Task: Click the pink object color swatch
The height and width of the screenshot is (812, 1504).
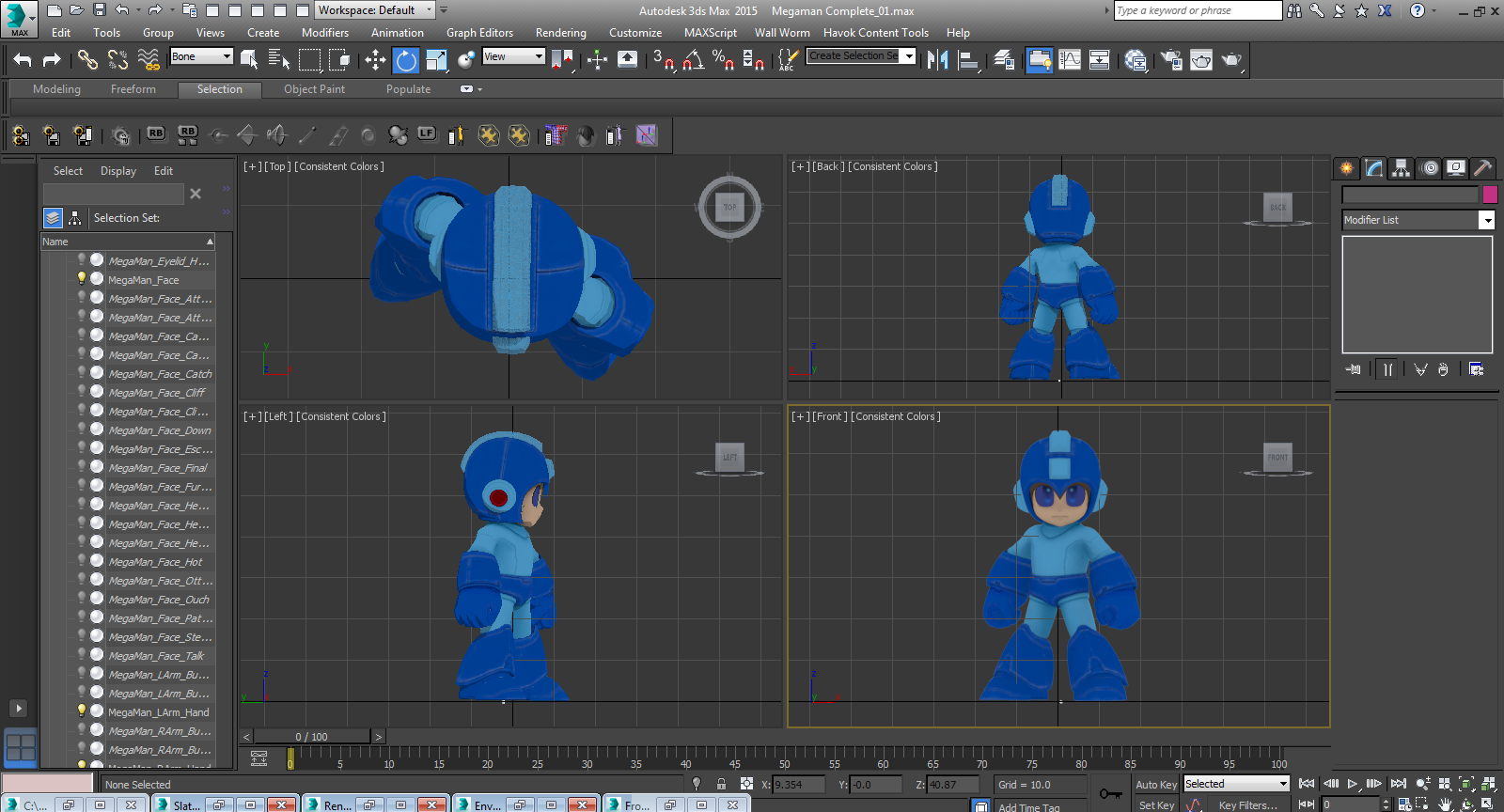Action: tap(1489, 195)
